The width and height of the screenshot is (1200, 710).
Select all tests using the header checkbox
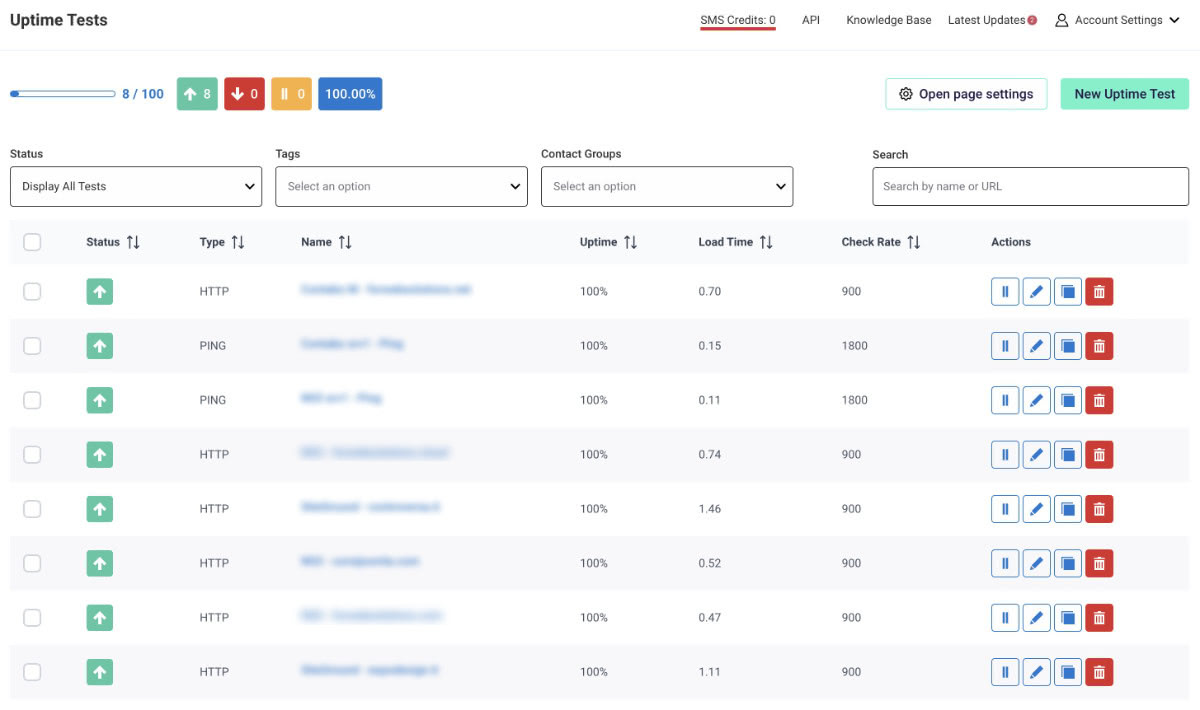coord(31,242)
